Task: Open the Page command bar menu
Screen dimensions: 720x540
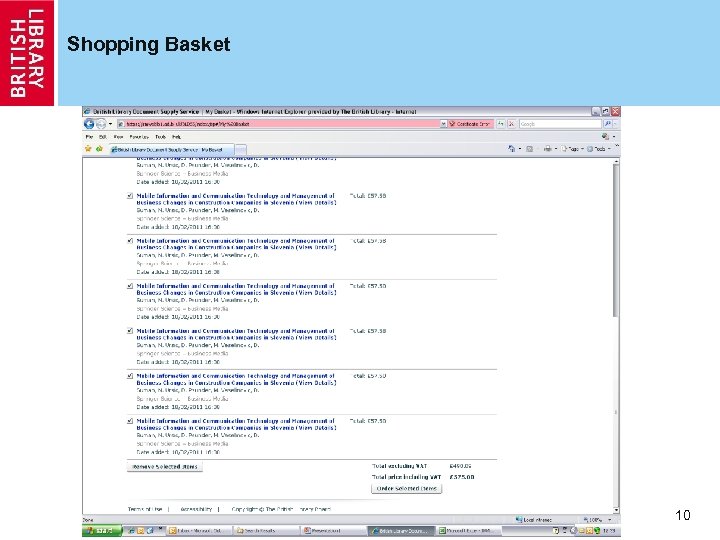Action: coord(573,149)
